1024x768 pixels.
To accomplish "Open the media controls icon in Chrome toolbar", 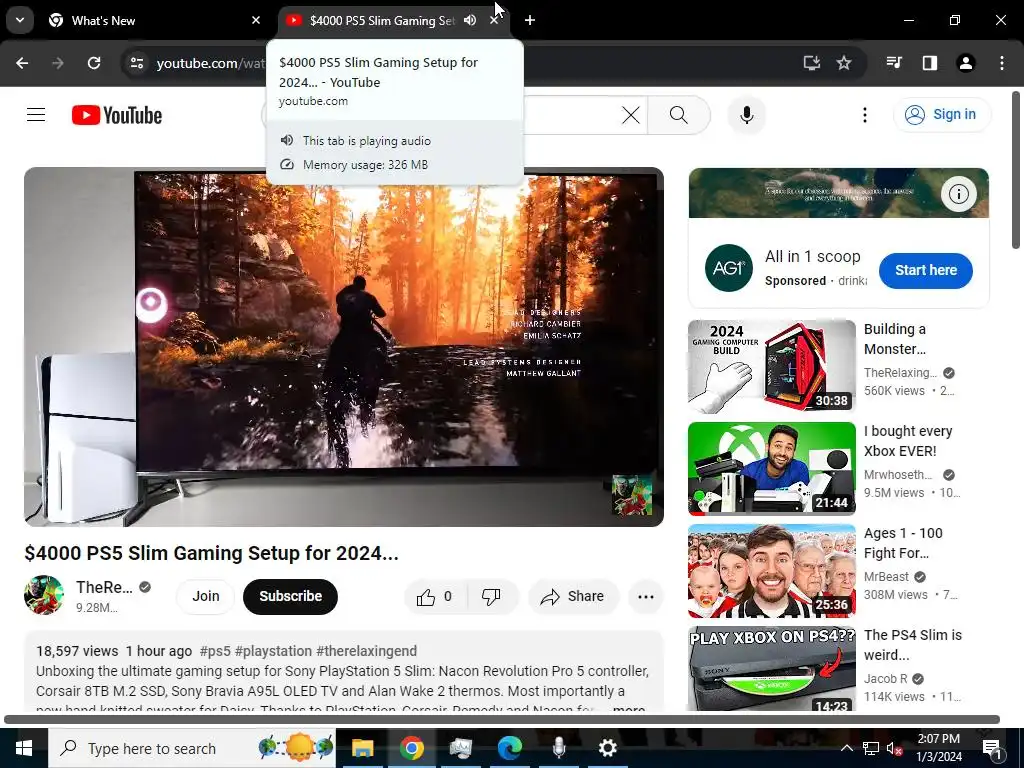I will point(894,63).
